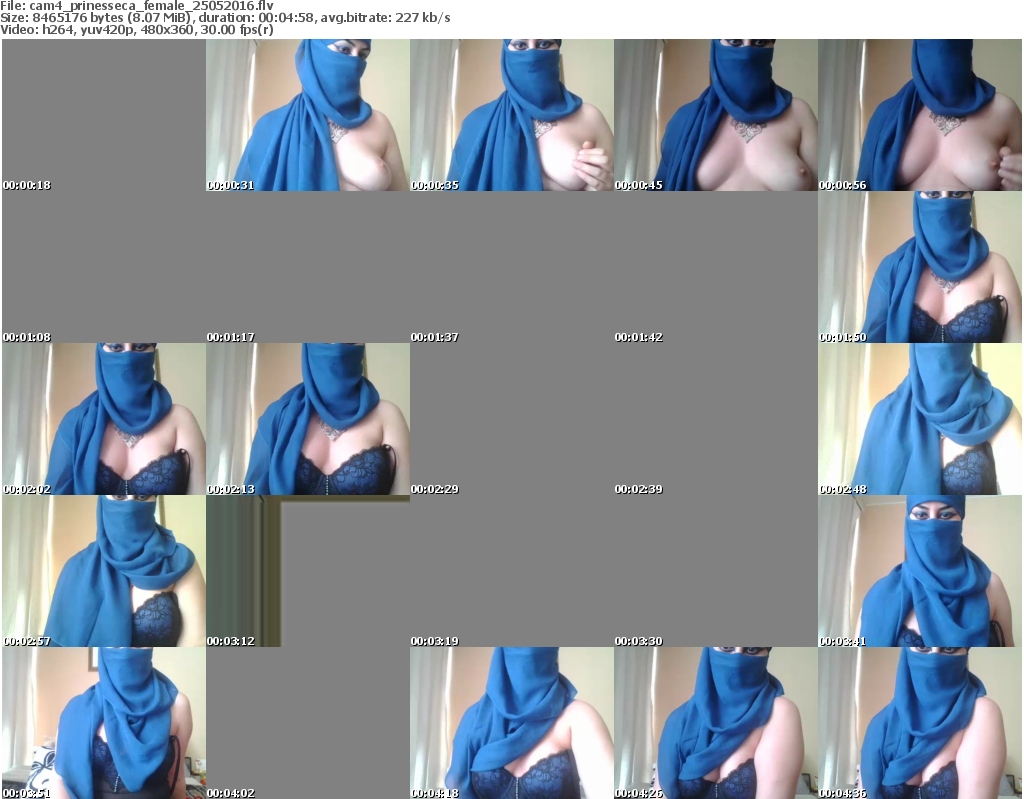Select the gray frame stamped 00:01:42
This screenshot has width=1024, height=799.
pos(716,267)
